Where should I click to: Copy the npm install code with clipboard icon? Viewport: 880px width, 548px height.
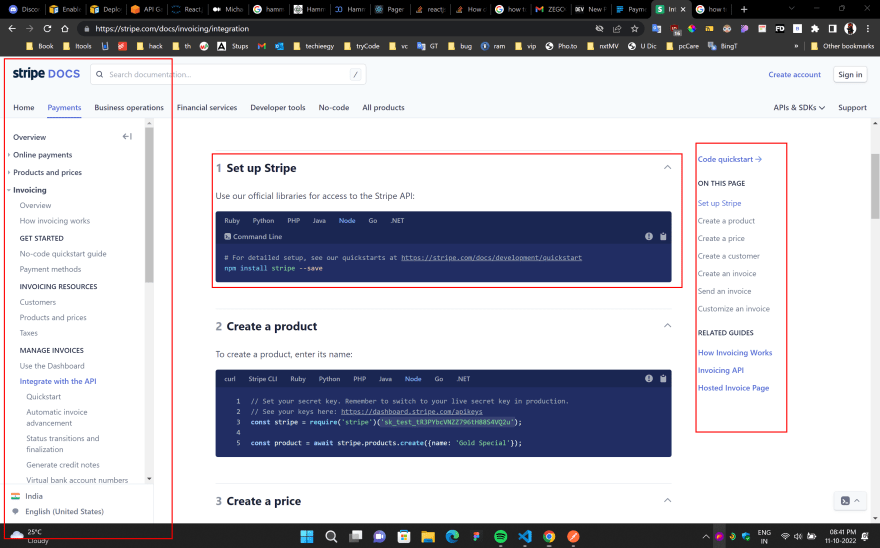point(663,236)
